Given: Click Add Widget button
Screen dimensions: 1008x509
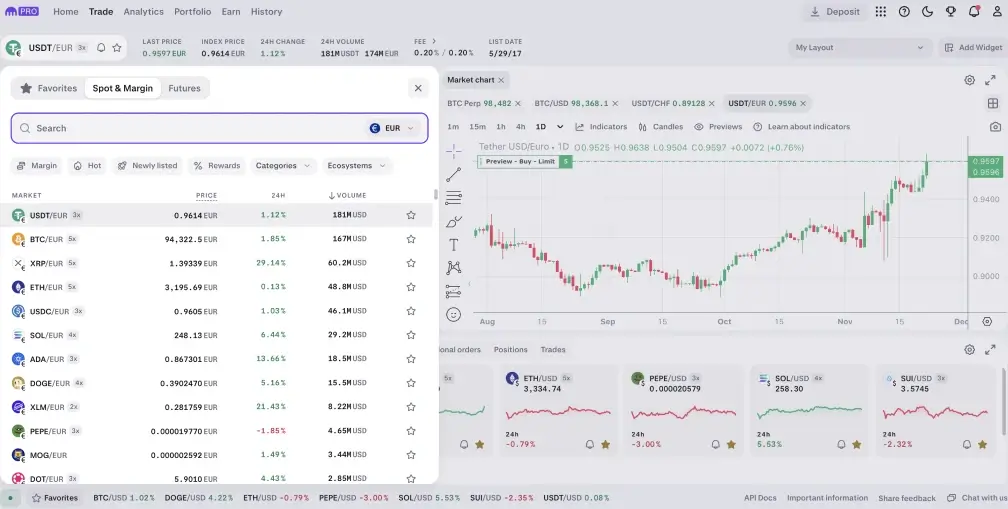Looking at the screenshot, I should 973,48.
